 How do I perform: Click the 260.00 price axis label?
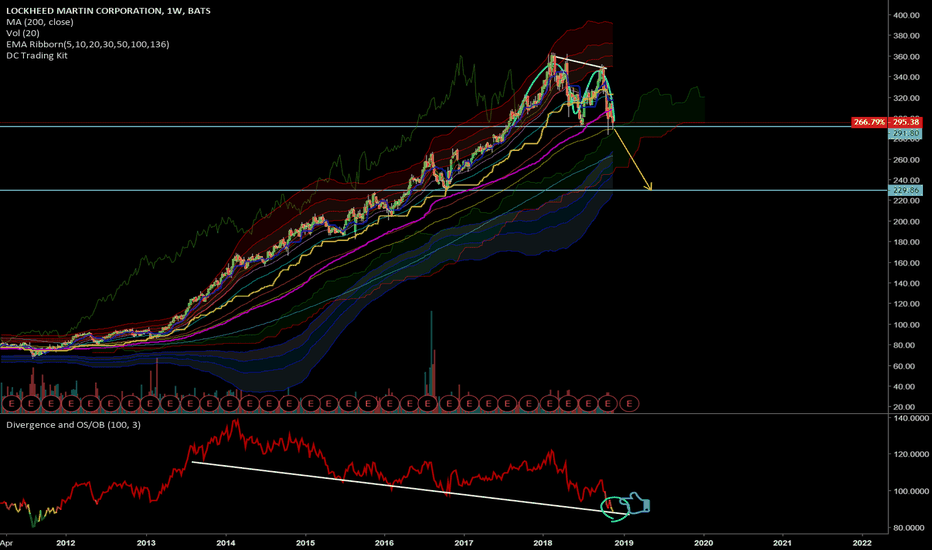906,160
